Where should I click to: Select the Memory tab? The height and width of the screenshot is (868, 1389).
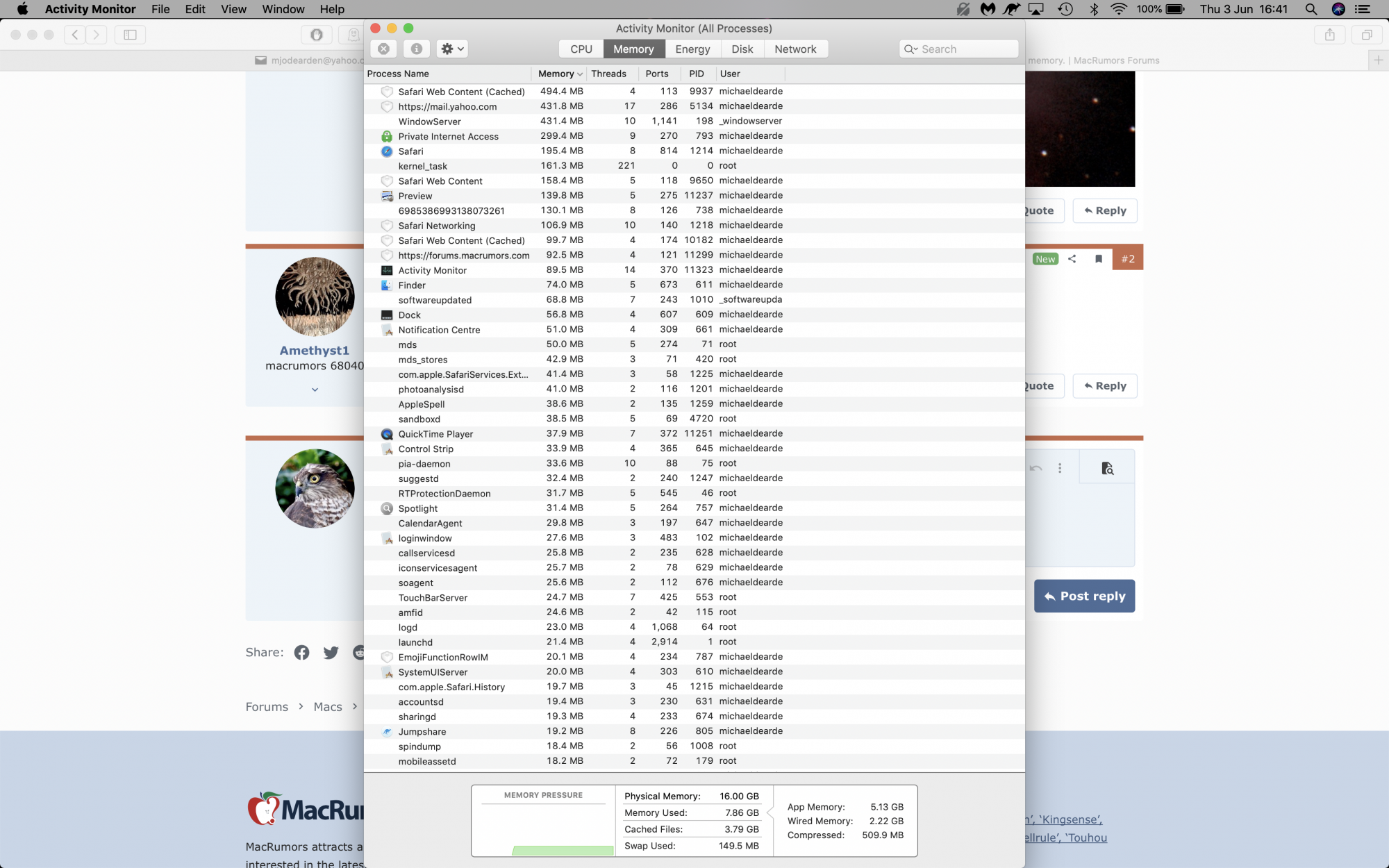[x=633, y=49]
